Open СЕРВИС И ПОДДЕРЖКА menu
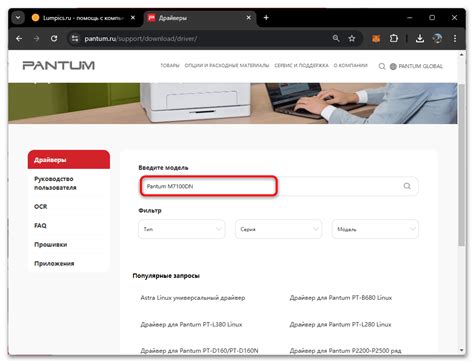Screen dimensions: 474x363 pos(302,66)
